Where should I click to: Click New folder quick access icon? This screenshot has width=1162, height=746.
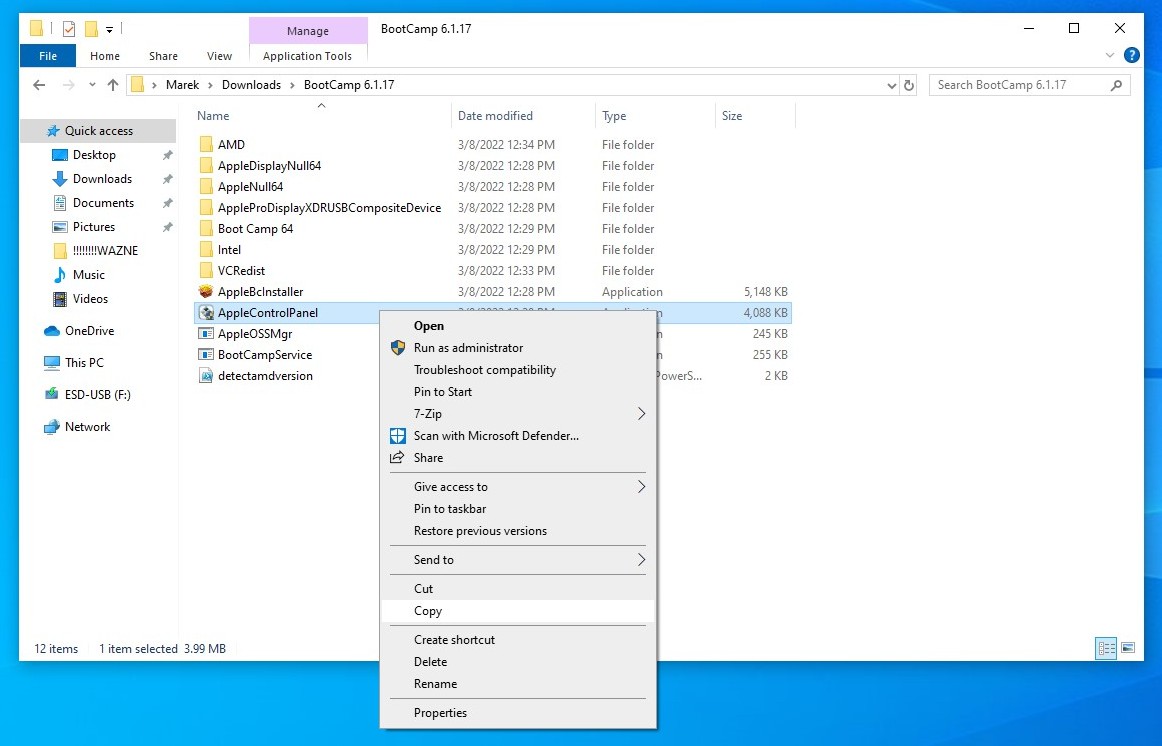click(91, 29)
